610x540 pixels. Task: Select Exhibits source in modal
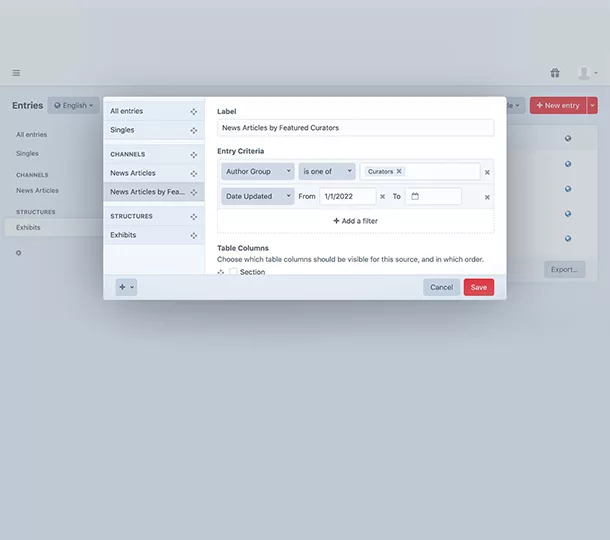click(x=154, y=235)
